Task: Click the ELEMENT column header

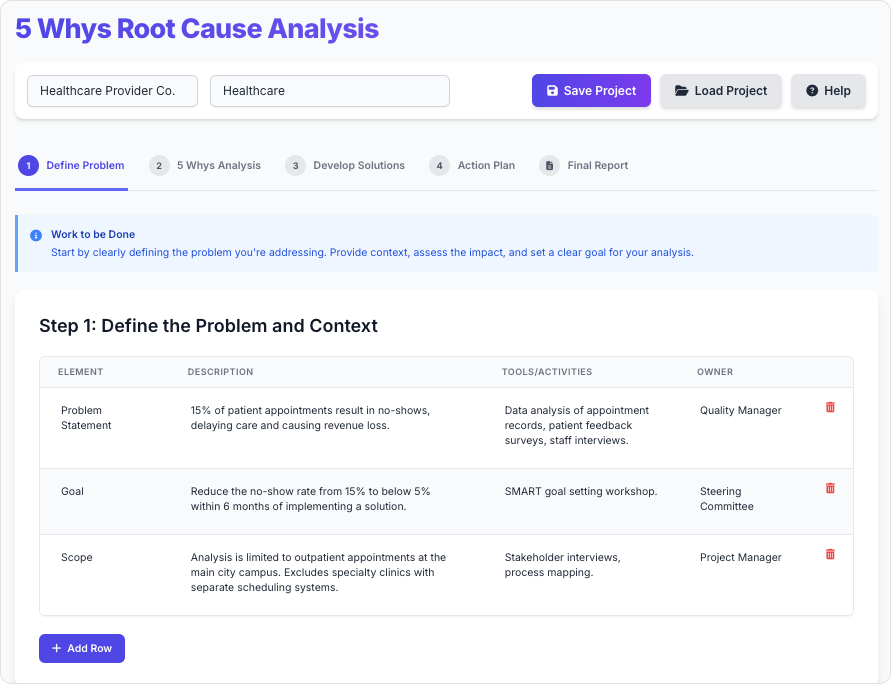Action: click(x=81, y=372)
